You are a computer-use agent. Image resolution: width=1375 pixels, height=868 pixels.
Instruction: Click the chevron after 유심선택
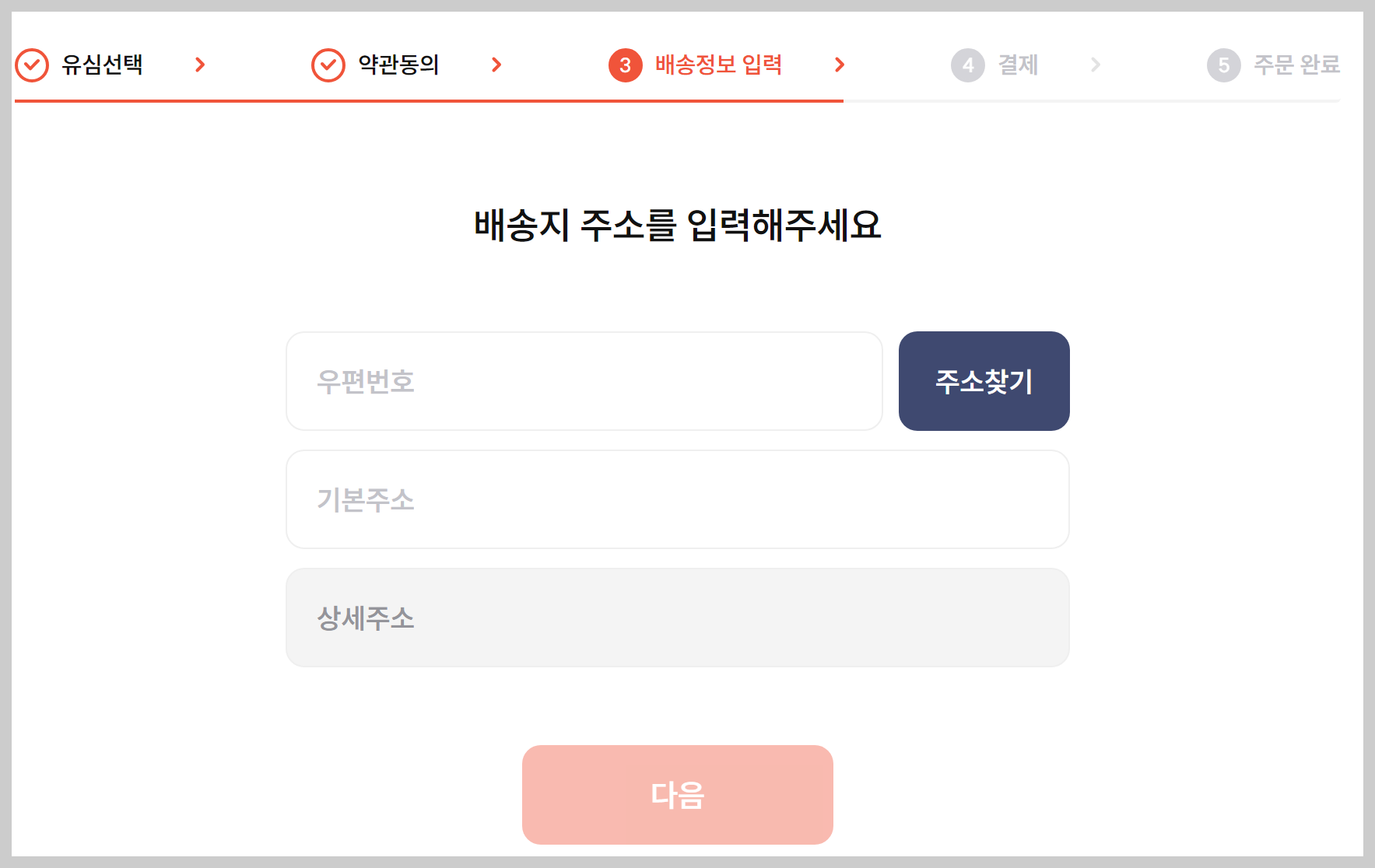pos(202,65)
